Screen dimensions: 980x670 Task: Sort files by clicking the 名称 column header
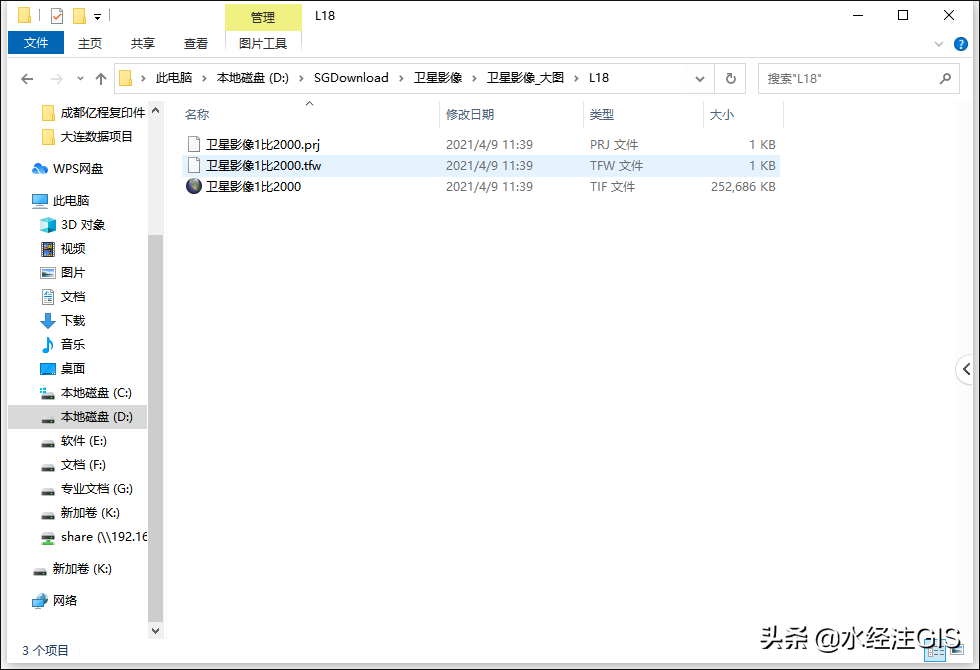196,114
